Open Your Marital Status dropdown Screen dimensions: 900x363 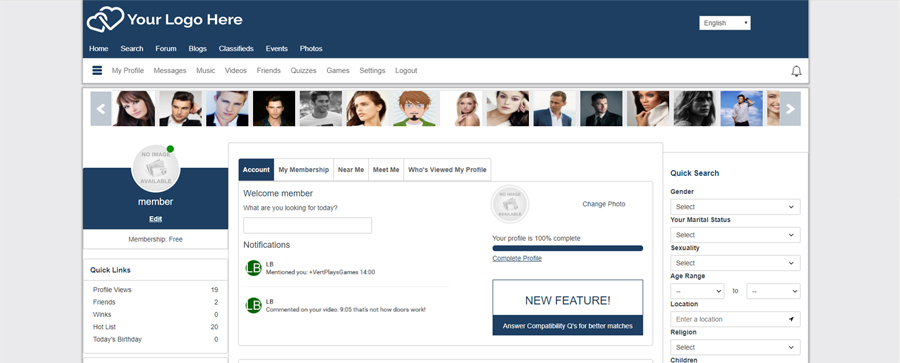[x=735, y=235]
